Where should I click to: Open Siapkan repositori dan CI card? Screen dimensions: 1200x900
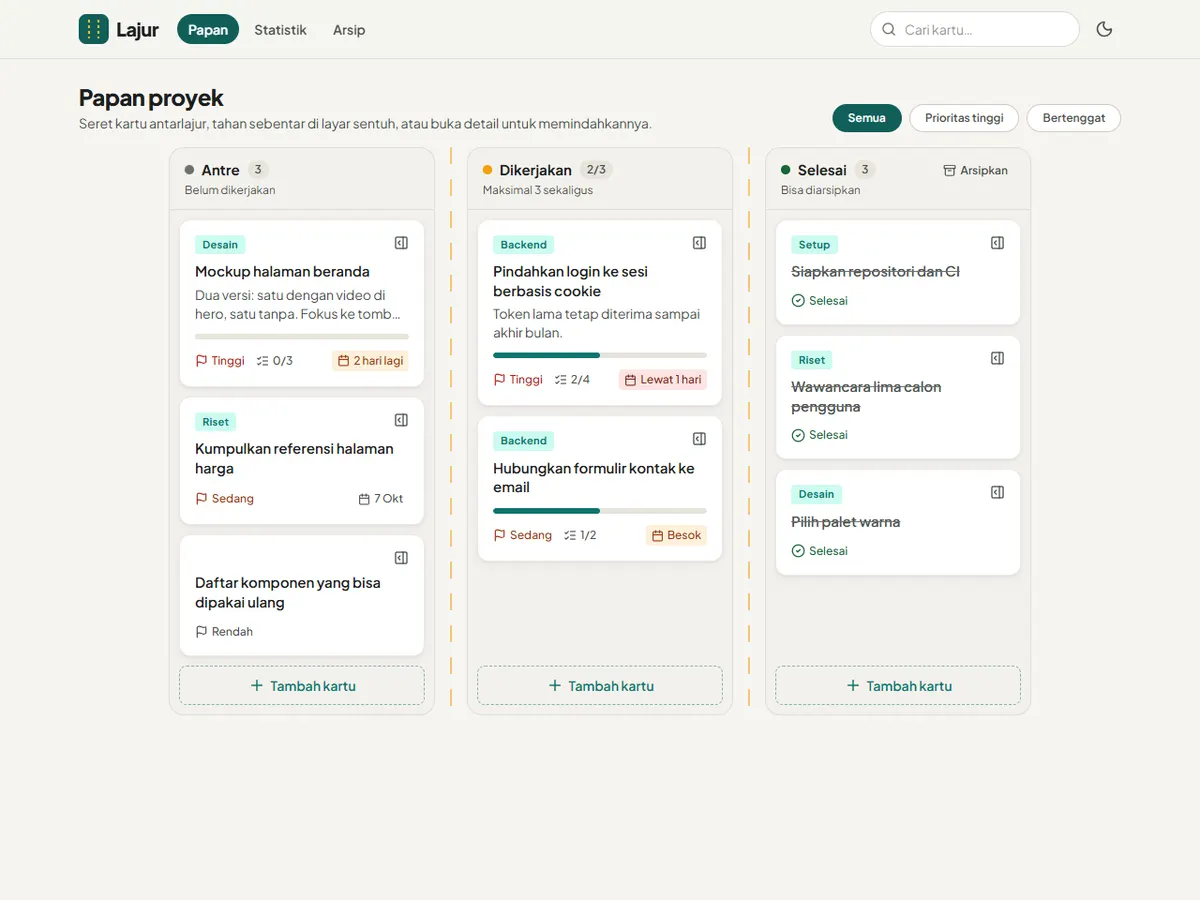875,271
